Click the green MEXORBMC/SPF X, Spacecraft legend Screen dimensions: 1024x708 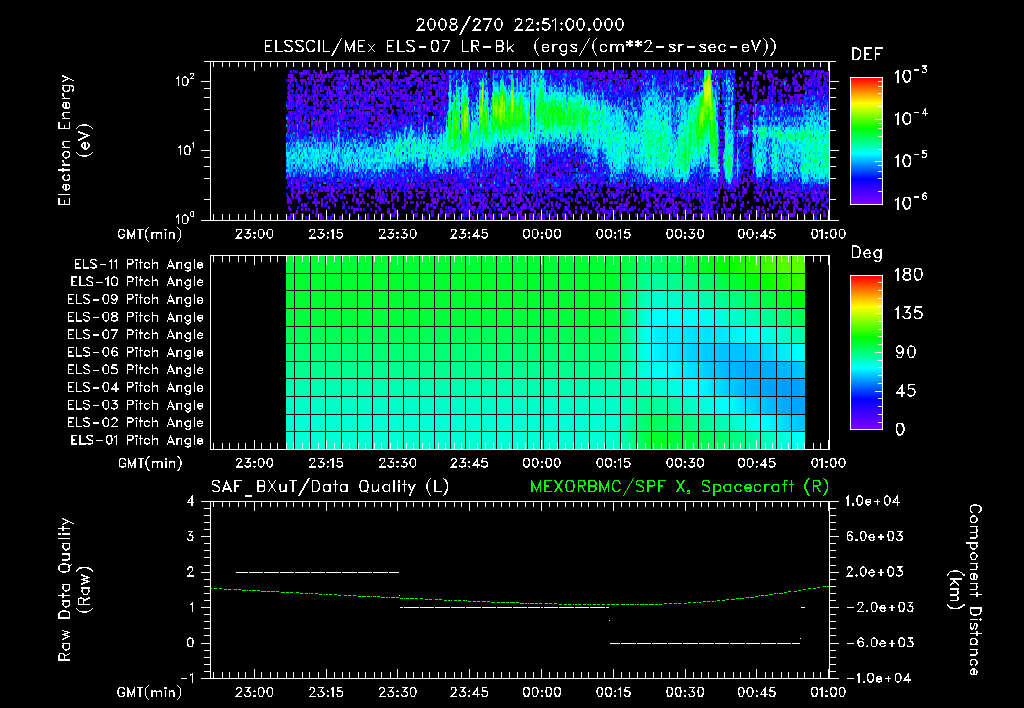(x=679, y=487)
